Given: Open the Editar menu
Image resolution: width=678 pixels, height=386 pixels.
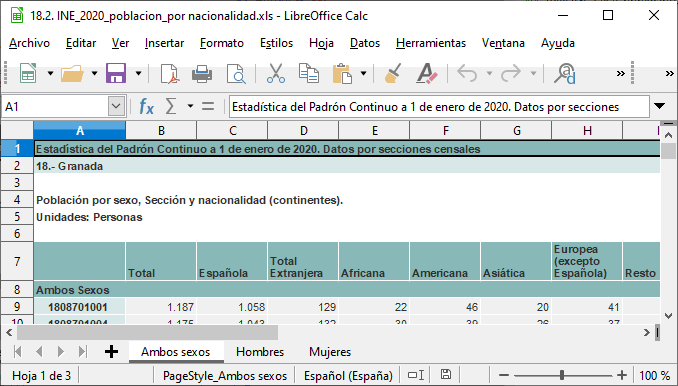Looking at the screenshot, I should click(81, 43).
